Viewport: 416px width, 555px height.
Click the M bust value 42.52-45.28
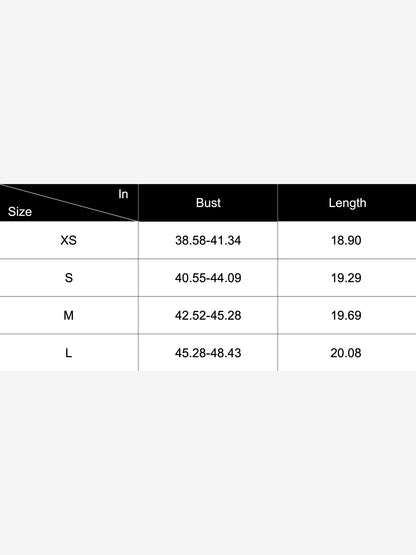click(x=208, y=315)
